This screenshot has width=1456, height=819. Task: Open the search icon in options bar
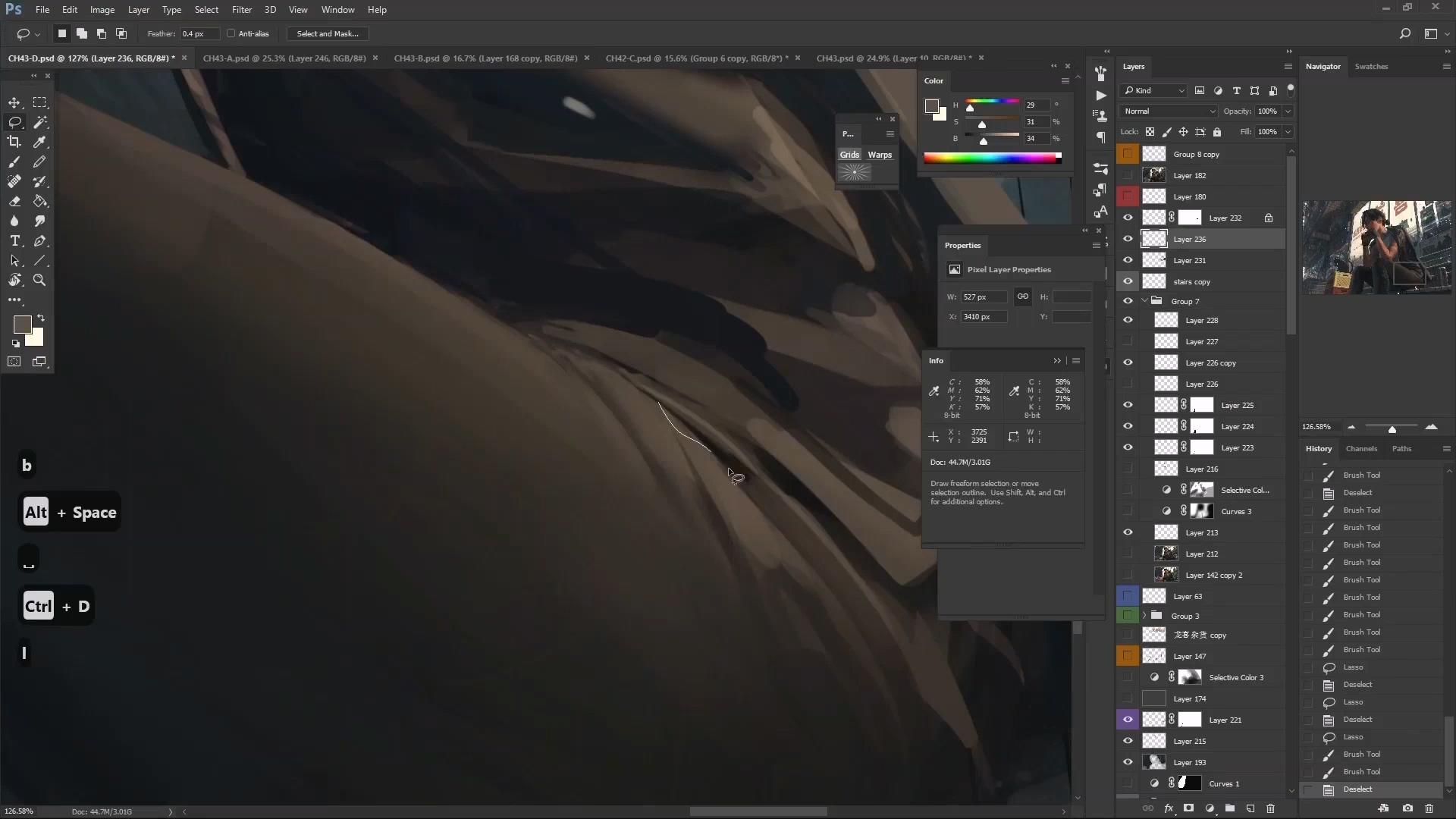[x=1404, y=33]
